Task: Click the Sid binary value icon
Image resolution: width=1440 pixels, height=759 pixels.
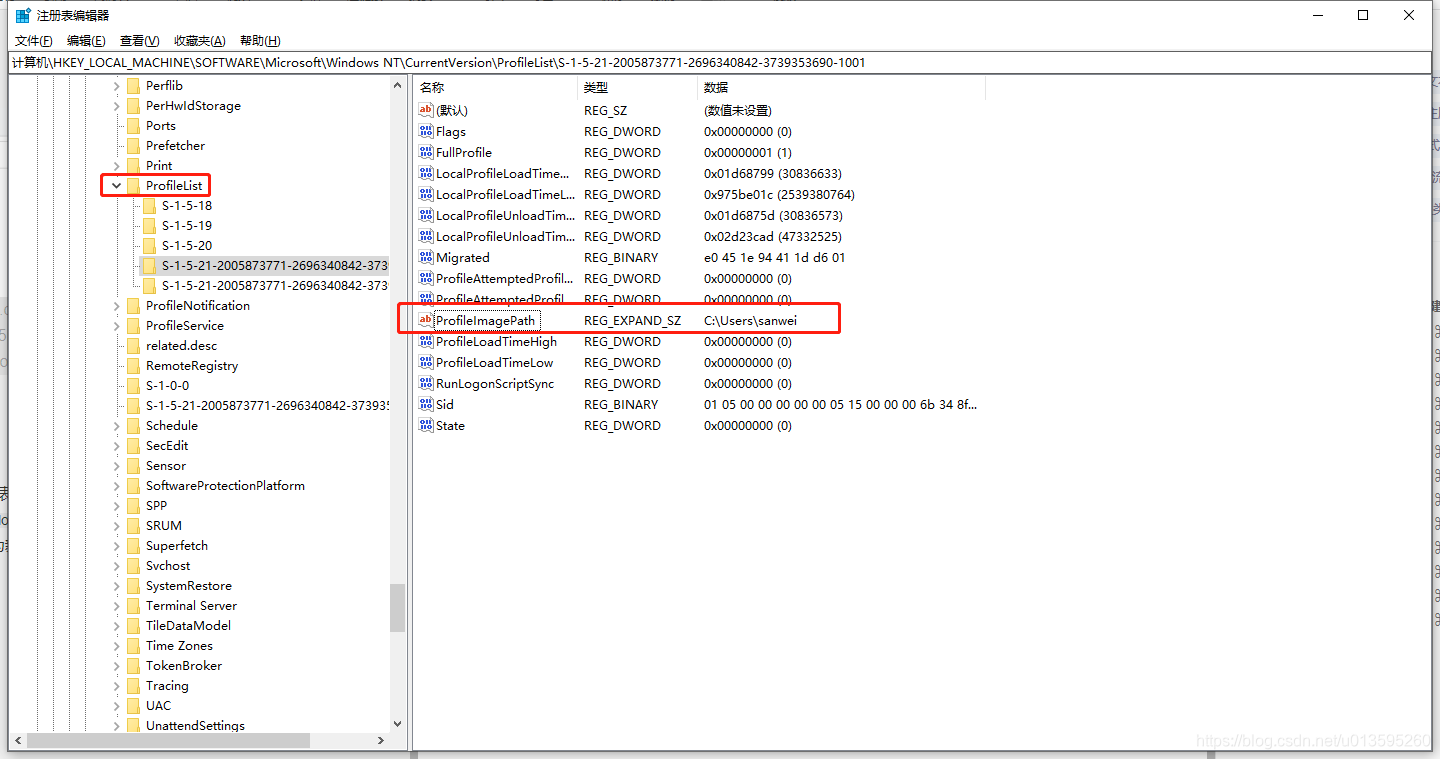Action: (426, 404)
